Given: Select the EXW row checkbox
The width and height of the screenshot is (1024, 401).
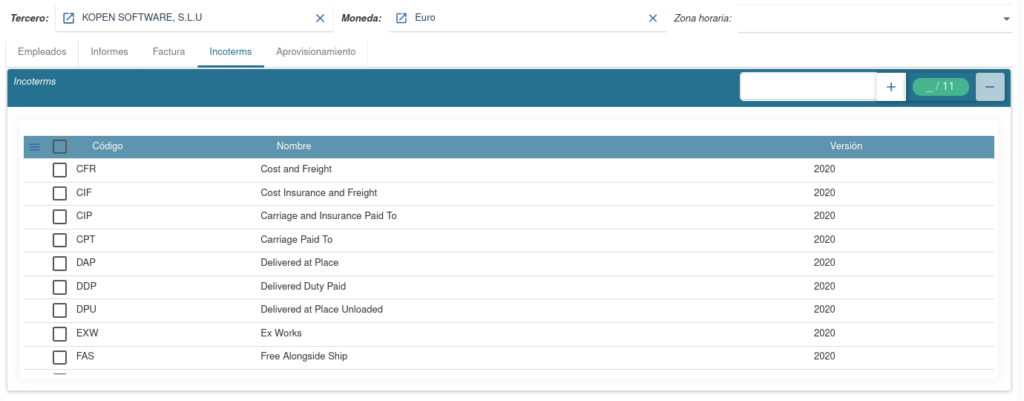Looking at the screenshot, I should (60, 333).
